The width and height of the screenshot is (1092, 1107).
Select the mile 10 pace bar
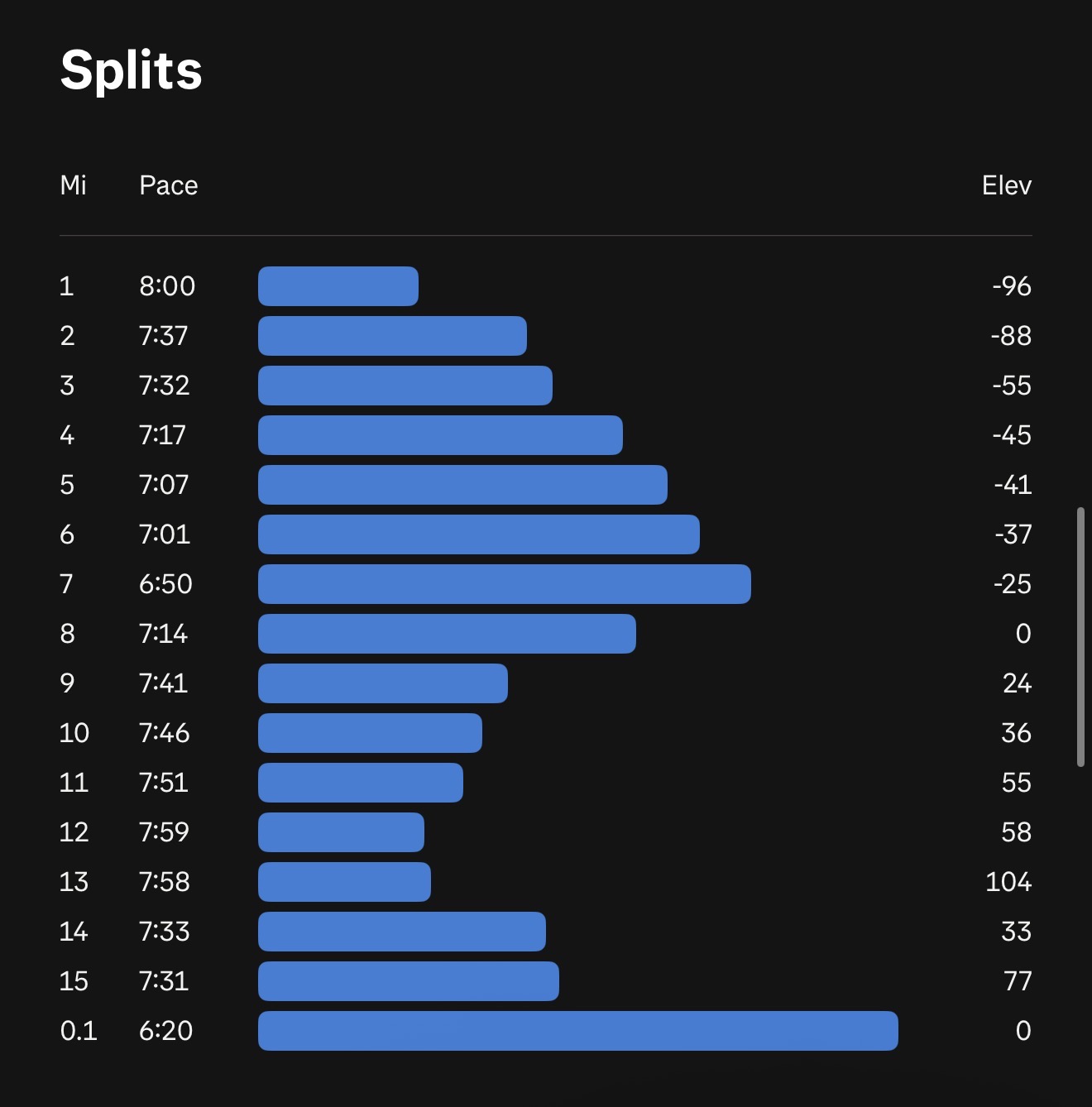click(x=370, y=733)
